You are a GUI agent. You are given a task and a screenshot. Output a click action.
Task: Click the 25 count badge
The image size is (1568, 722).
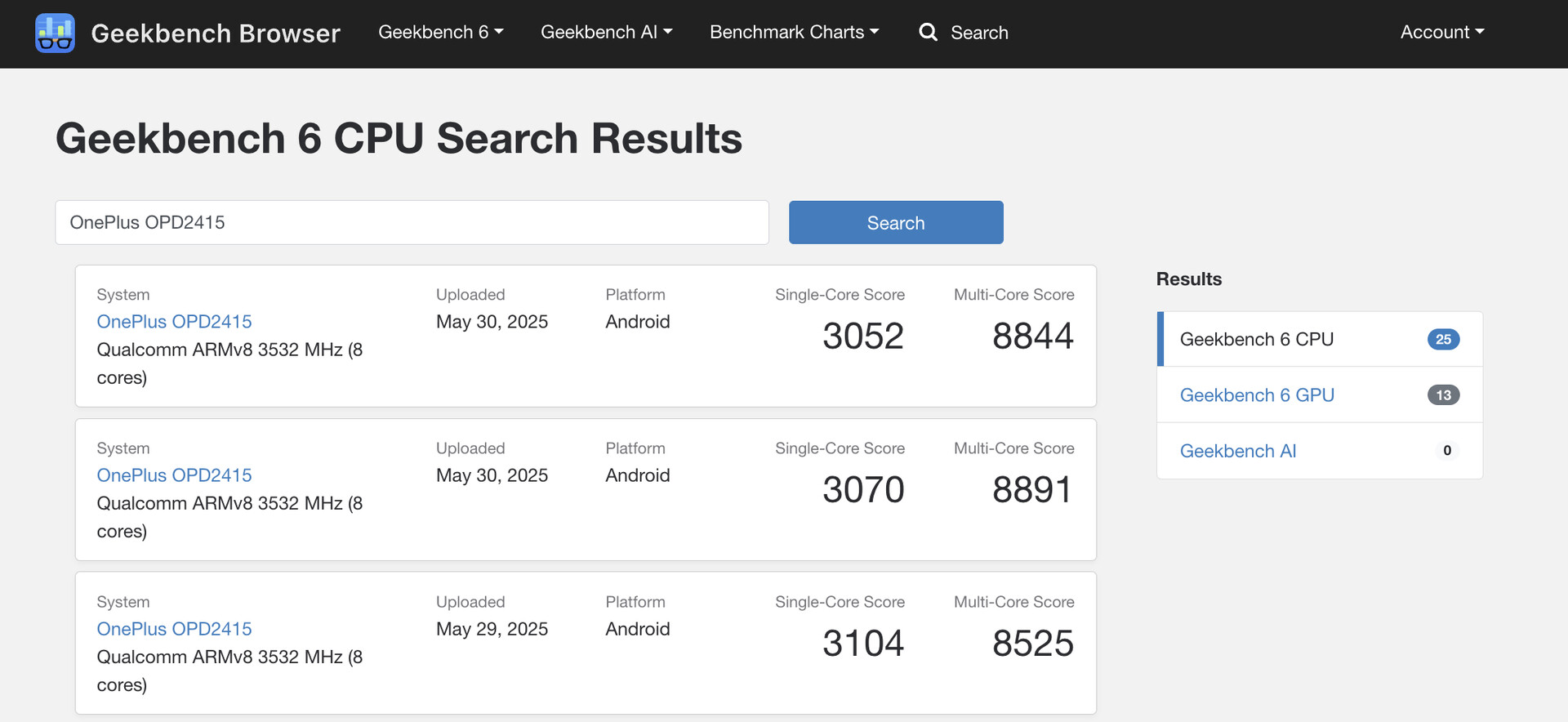coord(1443,339)
